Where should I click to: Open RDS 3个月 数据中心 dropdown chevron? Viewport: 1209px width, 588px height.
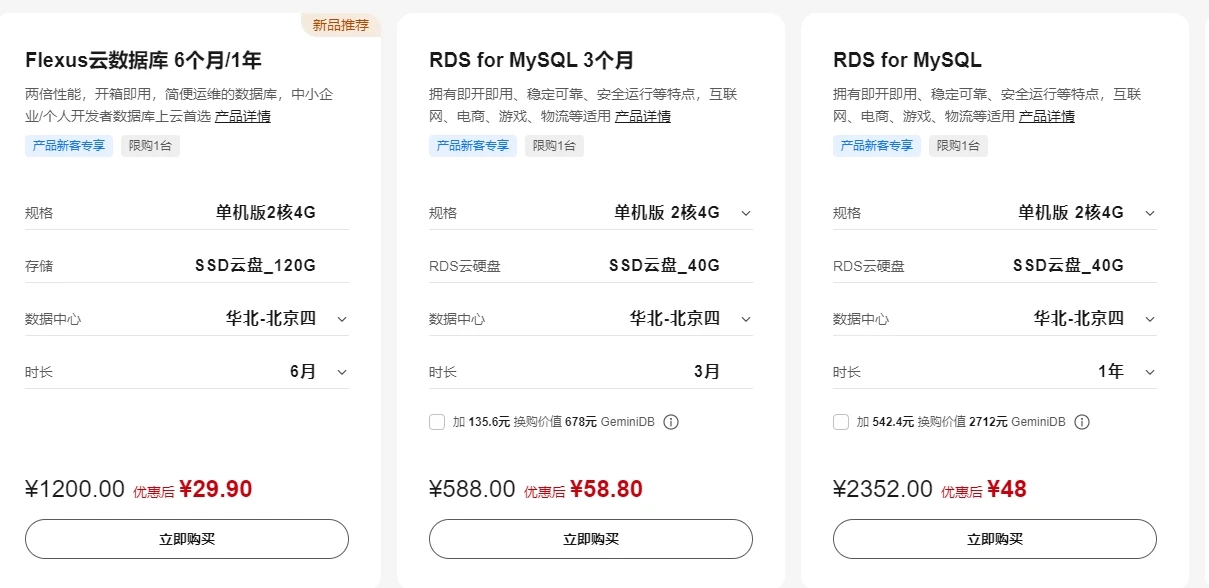click(x=745, y=319)
